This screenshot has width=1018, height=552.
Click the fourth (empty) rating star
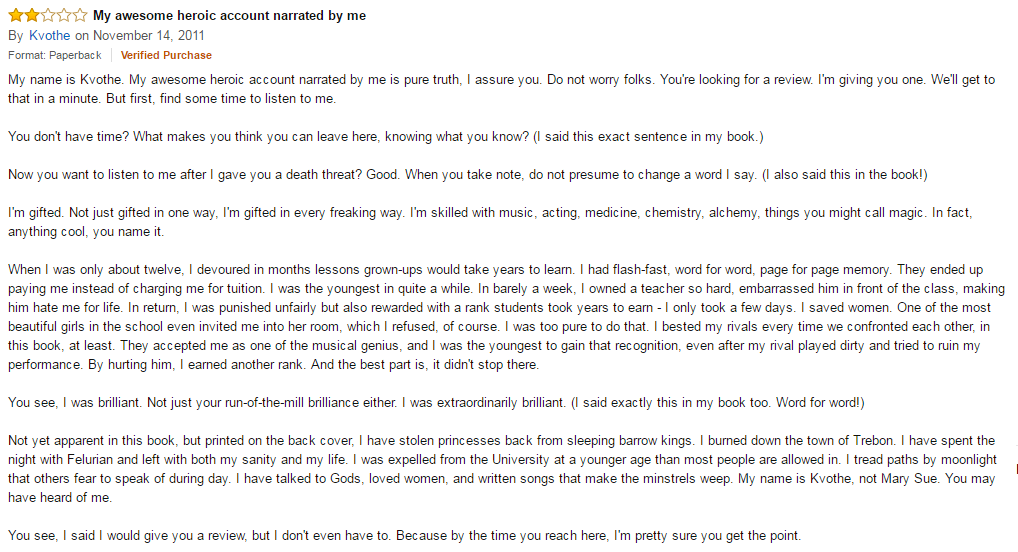tap(63, 16)
